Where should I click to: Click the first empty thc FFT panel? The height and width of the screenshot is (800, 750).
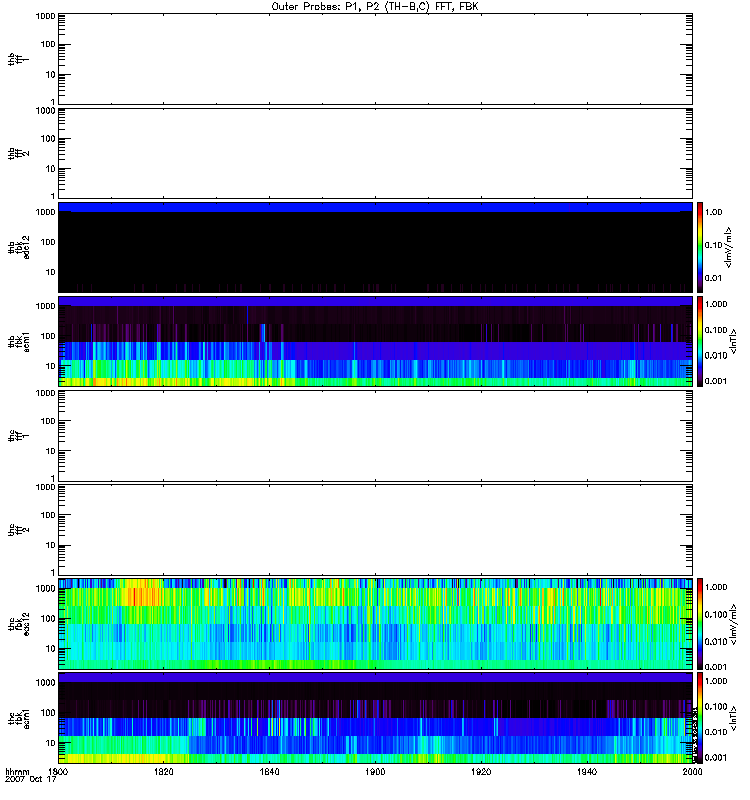375,436
